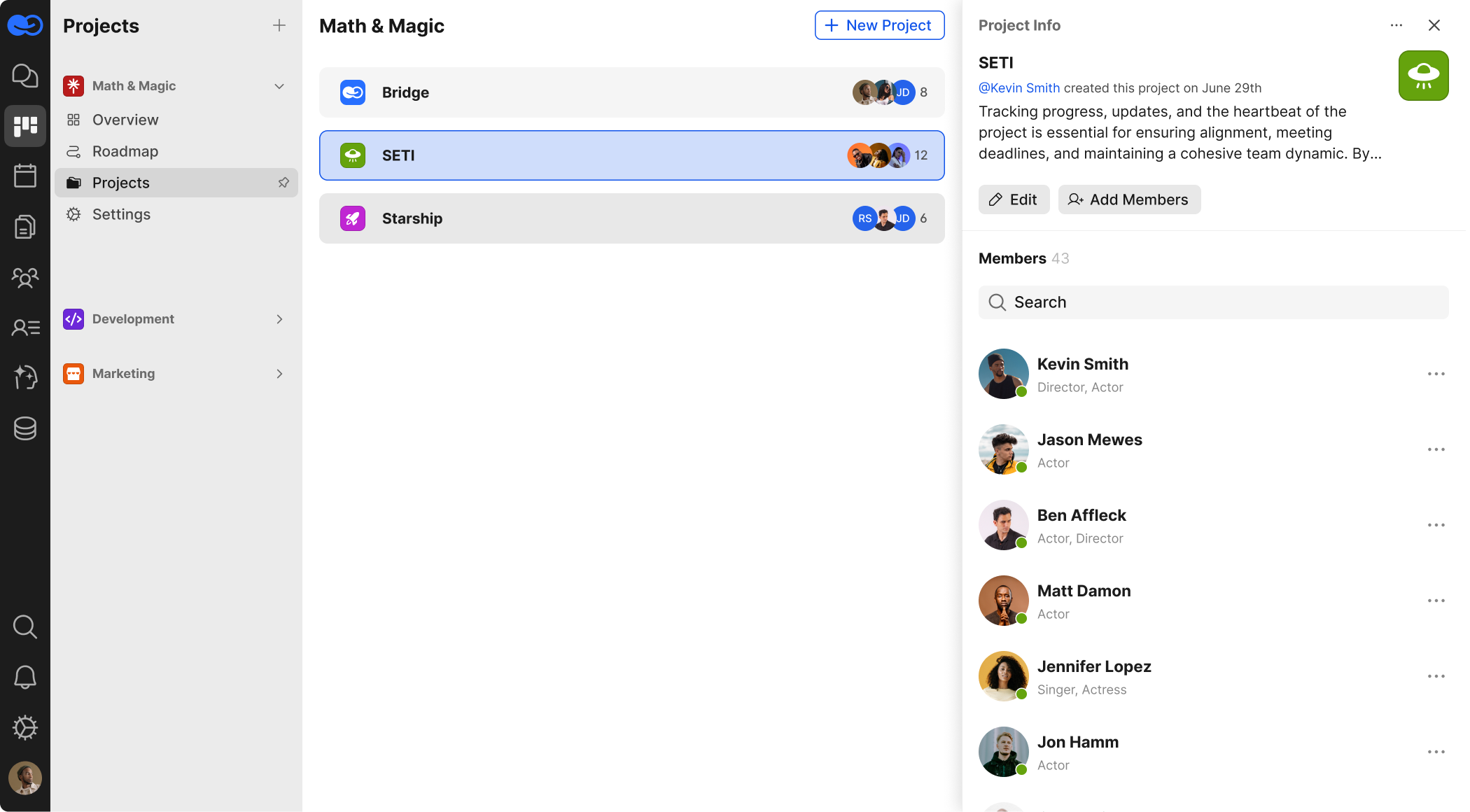Open more options for Jason Mewes
The width and height of the screenshot is (1470, 812).
click(x=1436, y=449)
